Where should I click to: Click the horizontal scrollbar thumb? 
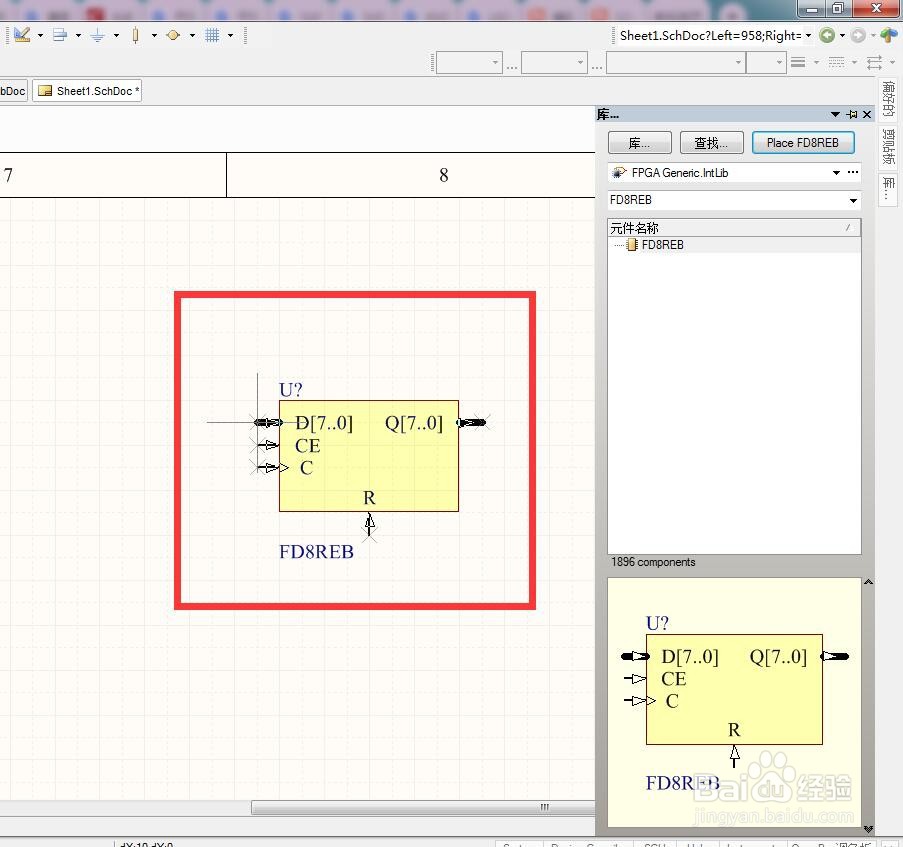[x=423, y=807]
